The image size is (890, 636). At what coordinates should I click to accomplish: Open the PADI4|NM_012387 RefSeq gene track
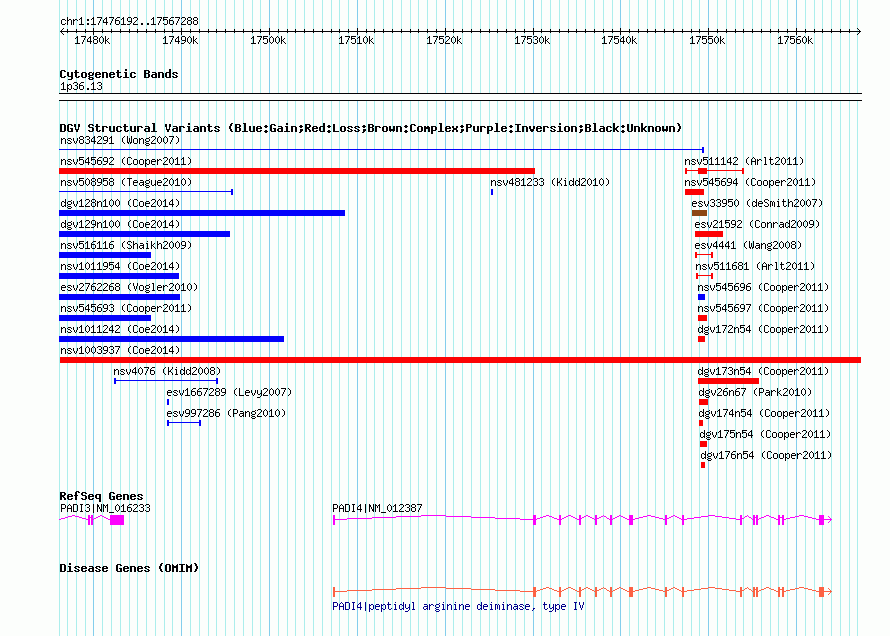[582, 520]
